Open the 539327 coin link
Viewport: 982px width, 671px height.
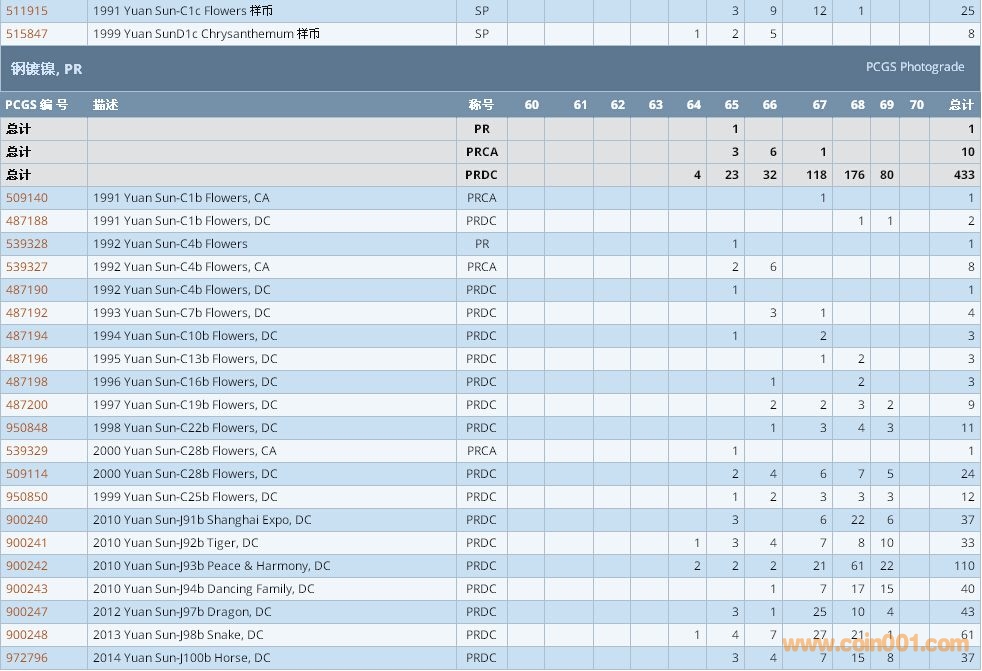click(x=27, y=267)
